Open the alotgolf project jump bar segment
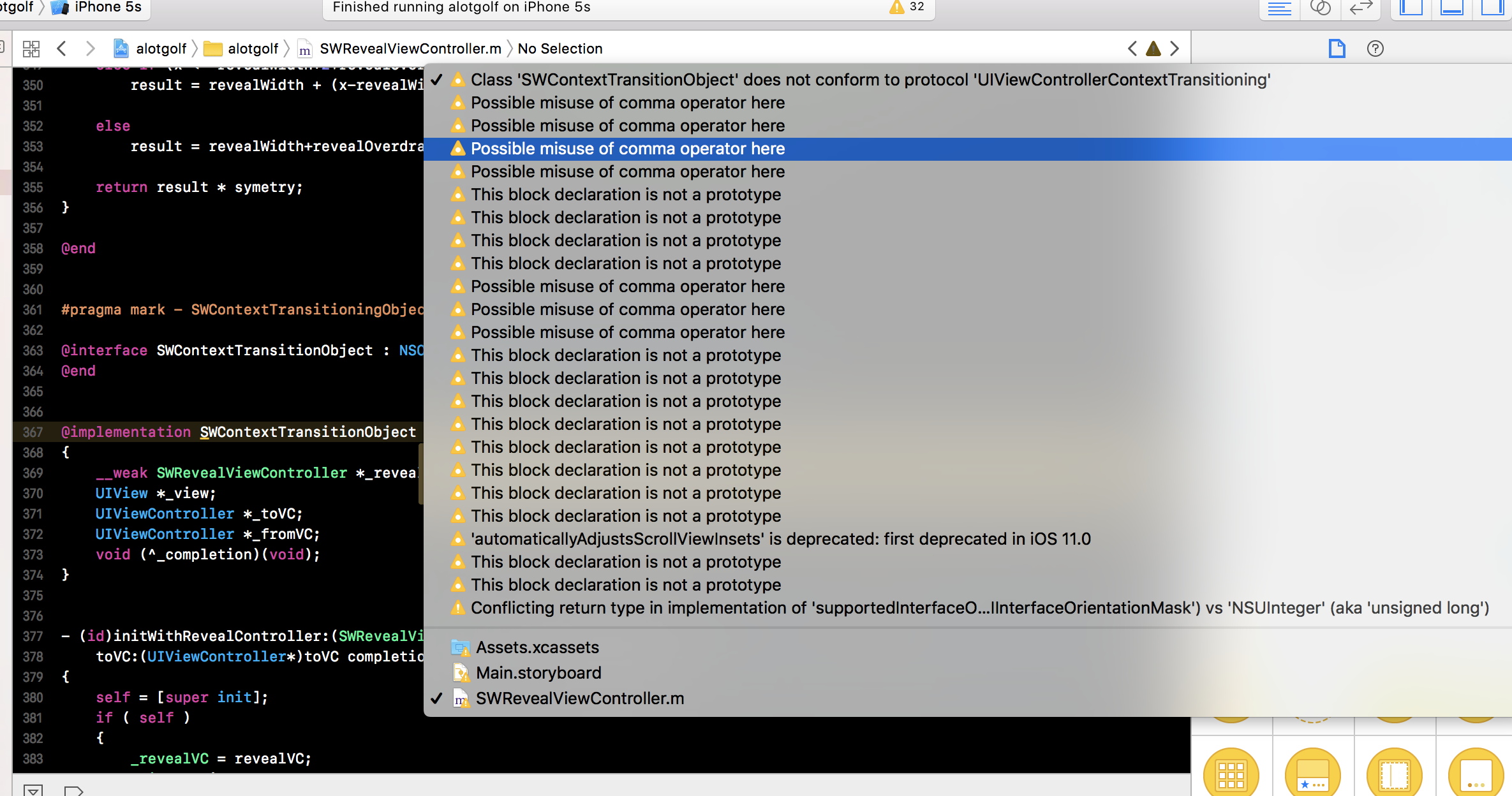This screenshot has width=1512, height=796. coord(151,48)
